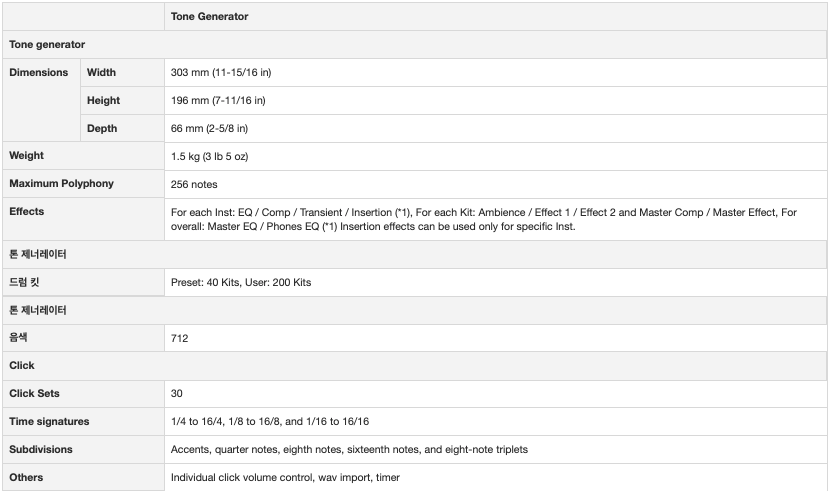The width and height of the screenshot is (830, 491).
Task: Click the "Preset: 40 Kits, User: 200 Kits" value
Action: pos(241,283)
